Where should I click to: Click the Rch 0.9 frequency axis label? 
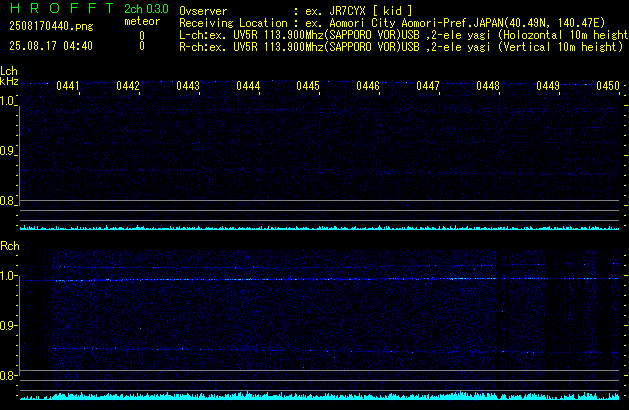point(7,325)
